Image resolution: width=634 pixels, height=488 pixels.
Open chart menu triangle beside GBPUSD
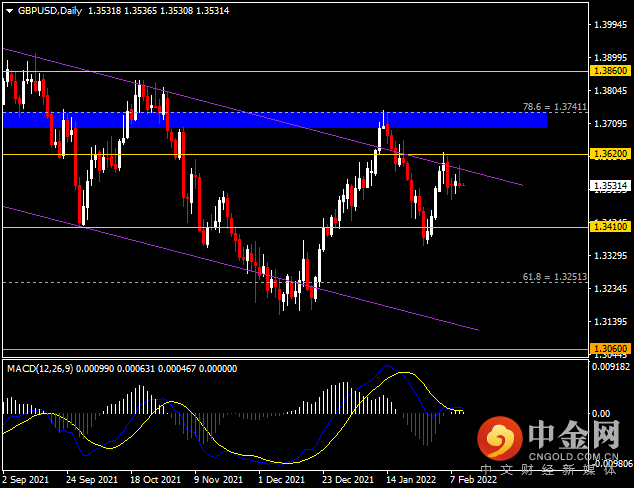9,11
